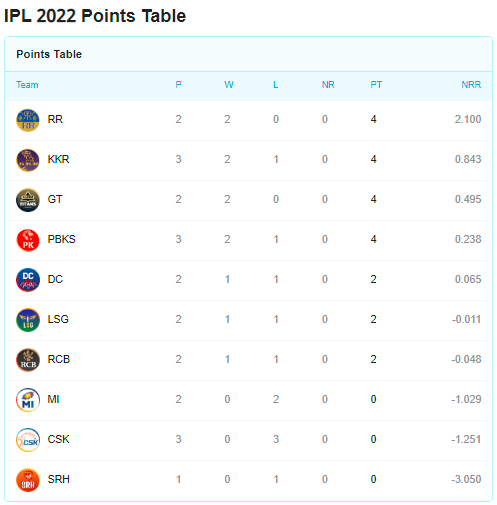Click the Team column header
Viewport: 497px width, 505px height.
[27, 85]
